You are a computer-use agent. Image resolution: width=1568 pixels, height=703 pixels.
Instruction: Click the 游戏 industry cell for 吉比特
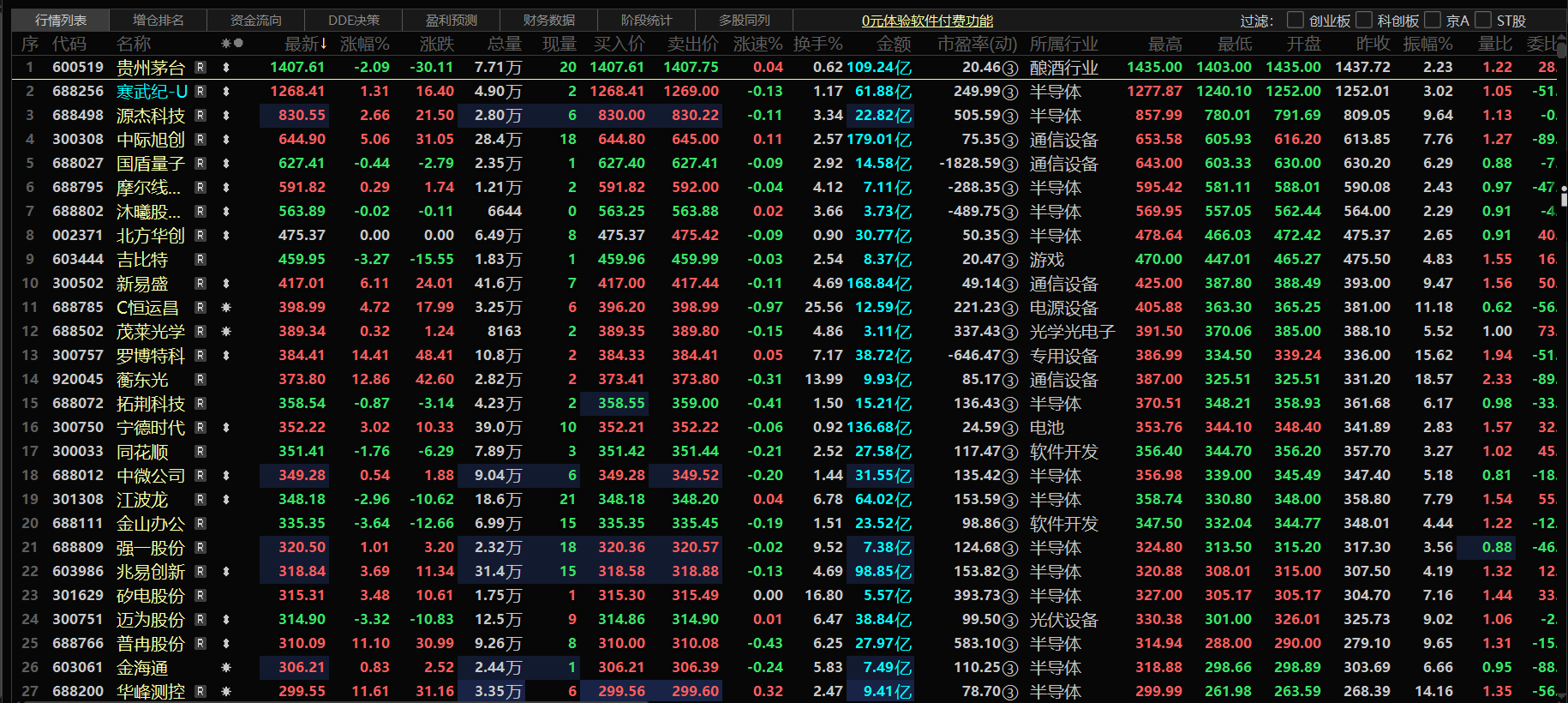click(x=1047, y=259)
